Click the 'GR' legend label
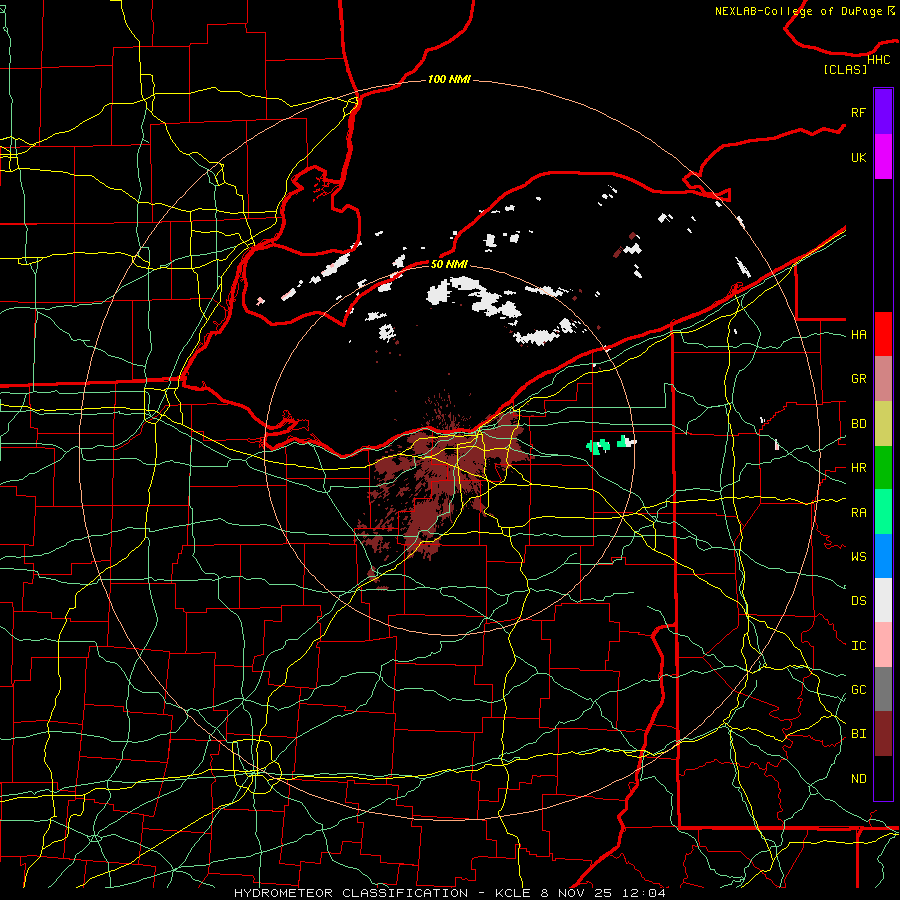900x900 pixels. coord(858,379)
